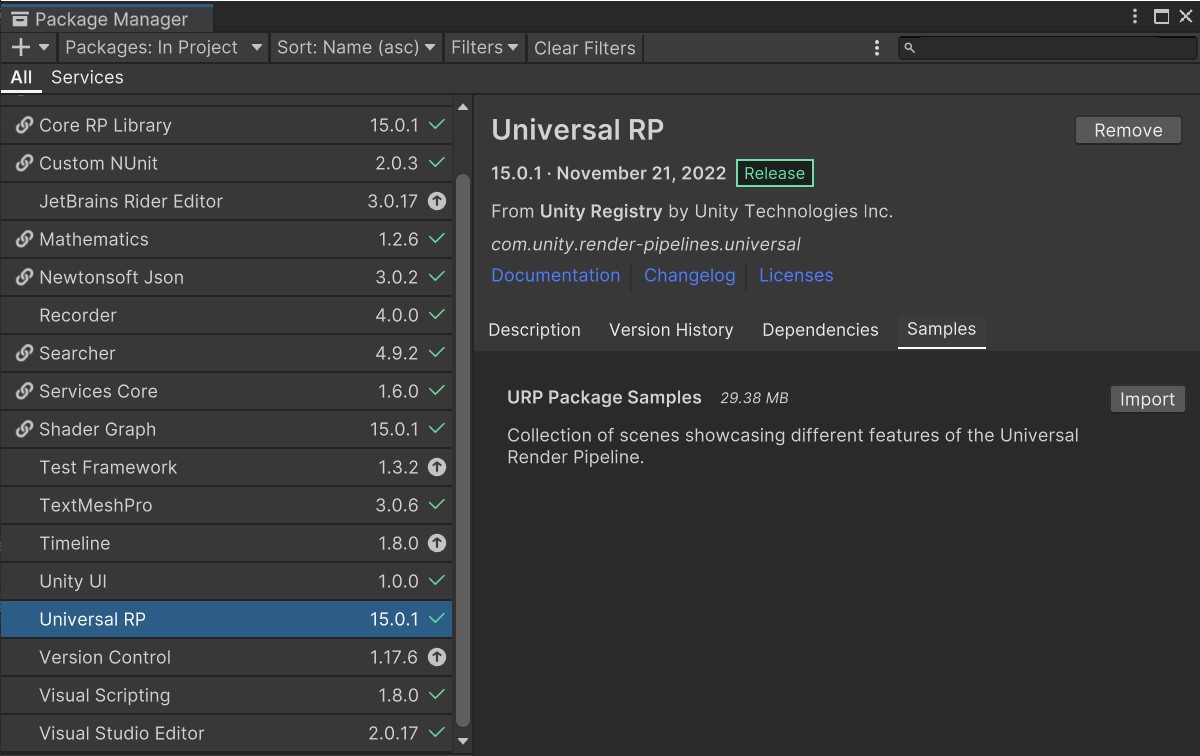Open the Filters dropdown
Image resolution: width=1200 pixels, height=756 pixels.
coord(484,47)
